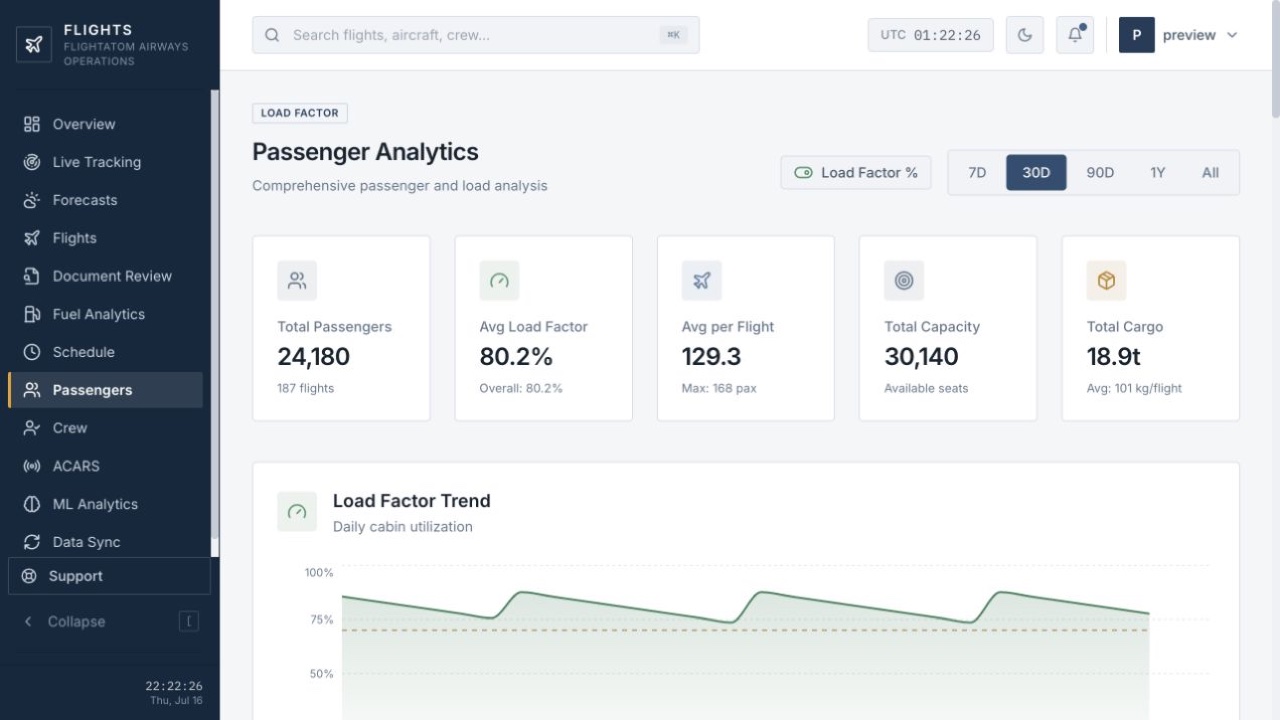Click the Load Factor Trend gauge icon
This screenshot has height=720, width=1280.
coord(297,511)
